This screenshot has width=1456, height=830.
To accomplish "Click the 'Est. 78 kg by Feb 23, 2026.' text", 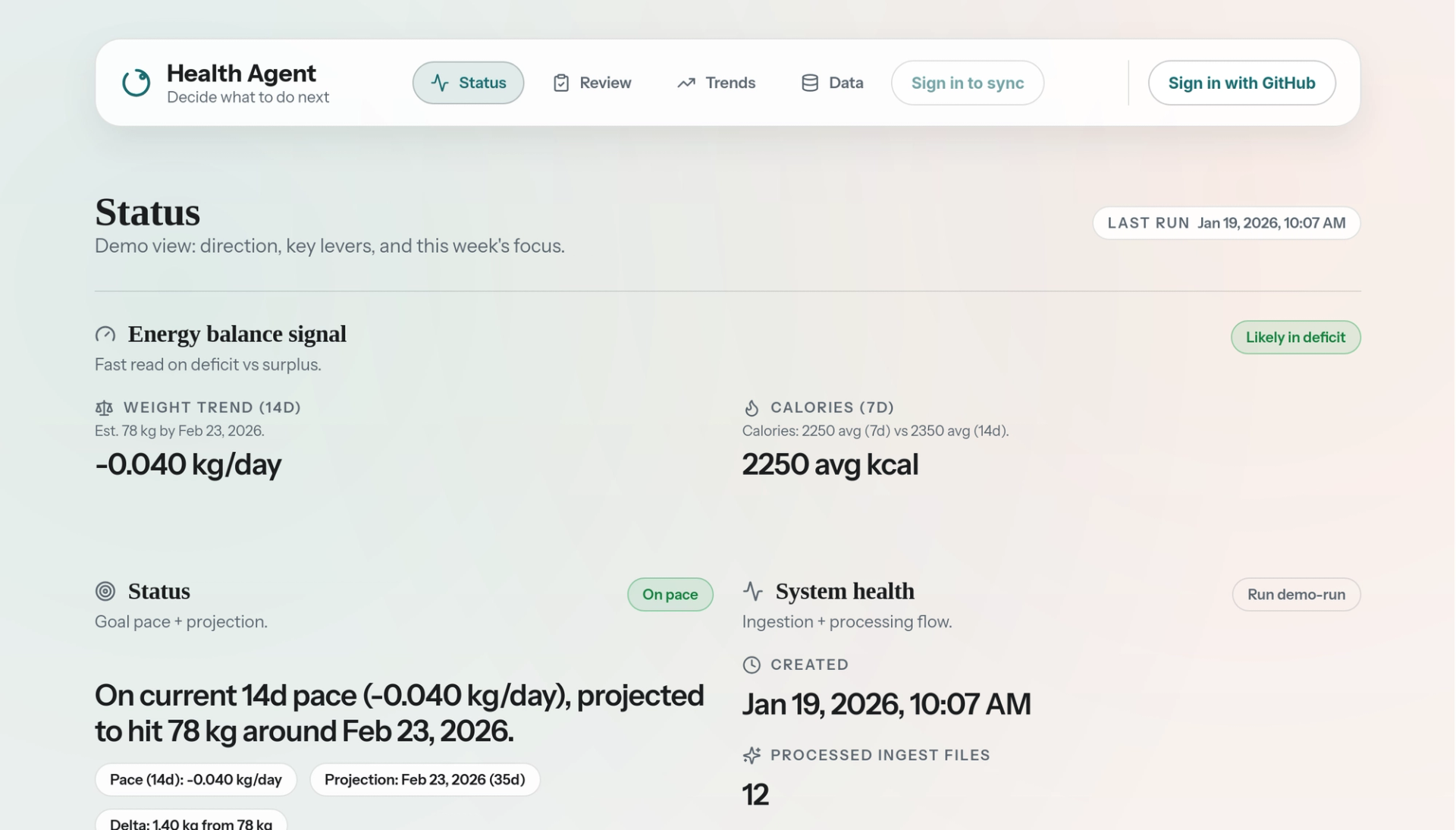I will 179,431.
